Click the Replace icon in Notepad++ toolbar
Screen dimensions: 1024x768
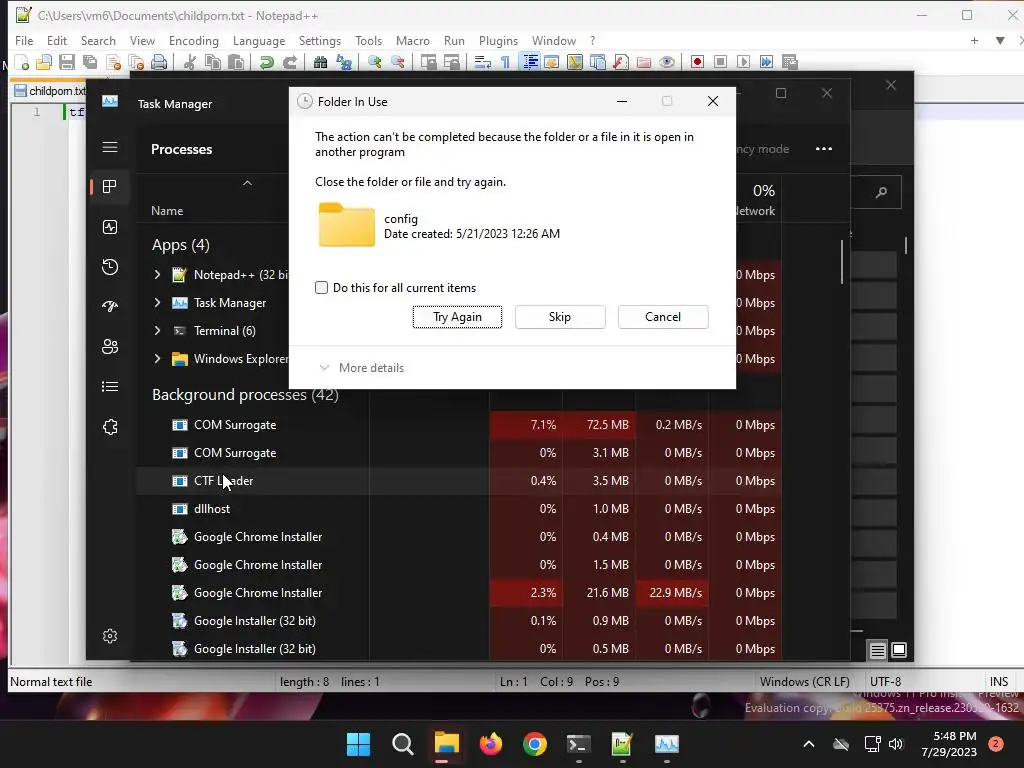[344, 62]
